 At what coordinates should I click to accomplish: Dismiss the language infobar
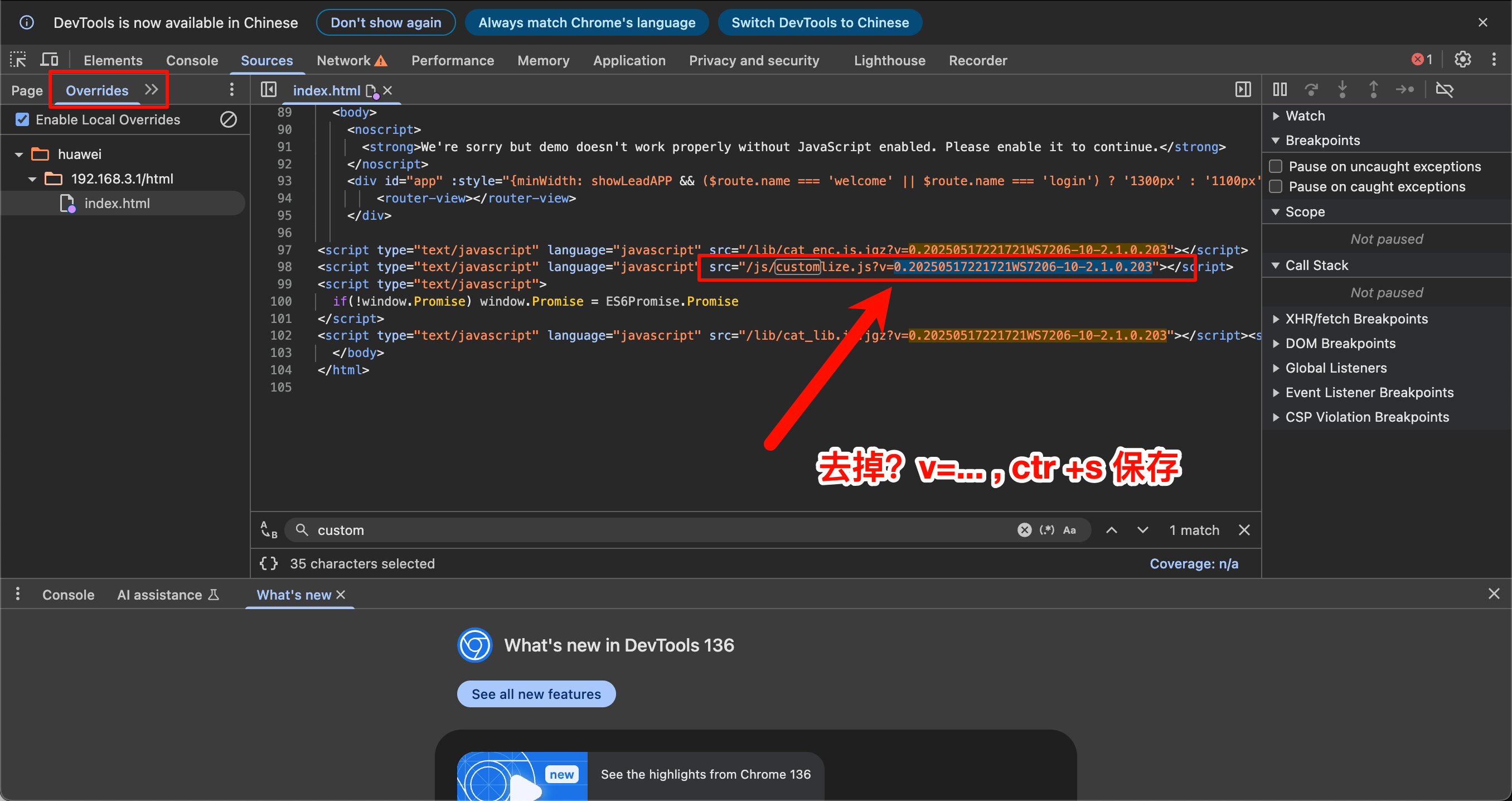click(1483, 22)
